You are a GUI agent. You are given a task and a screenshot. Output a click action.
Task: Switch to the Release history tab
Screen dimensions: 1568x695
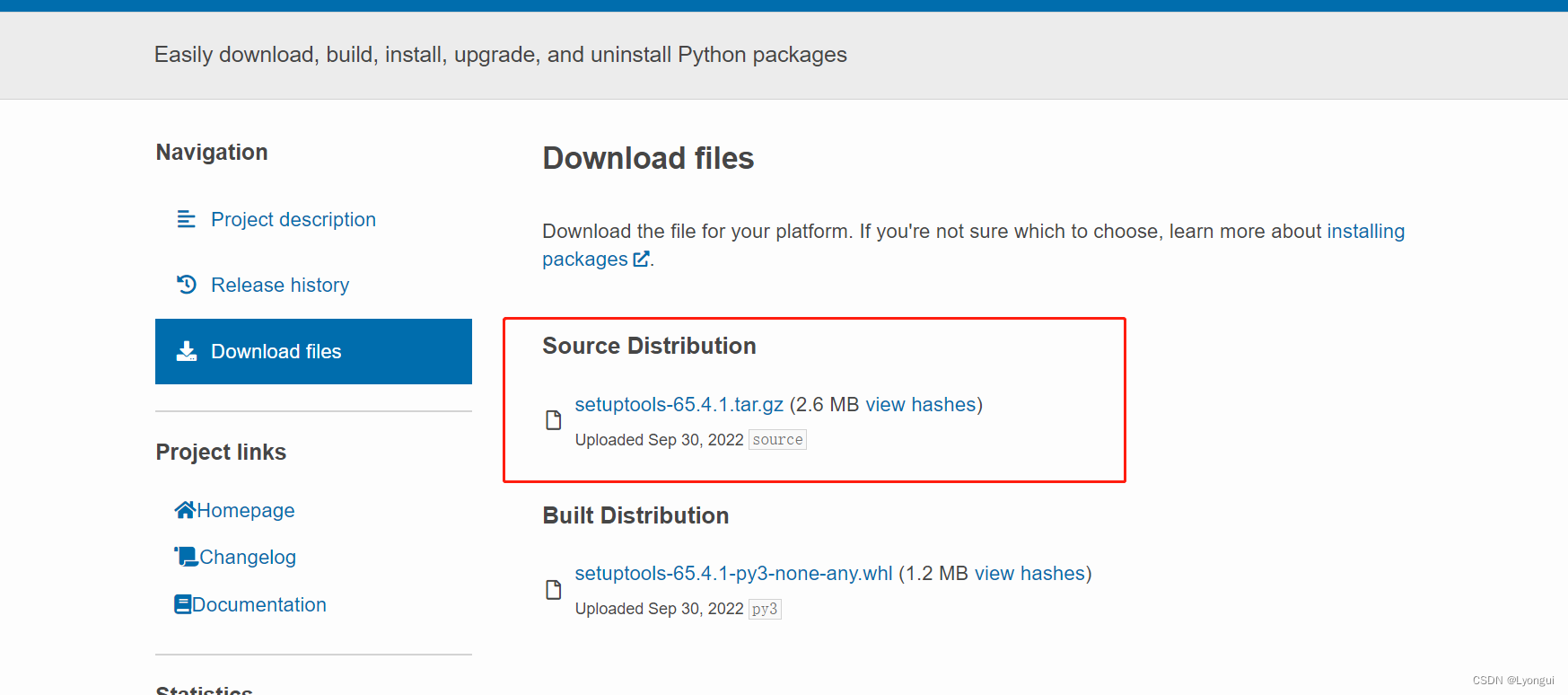click(x=280, y=285)
